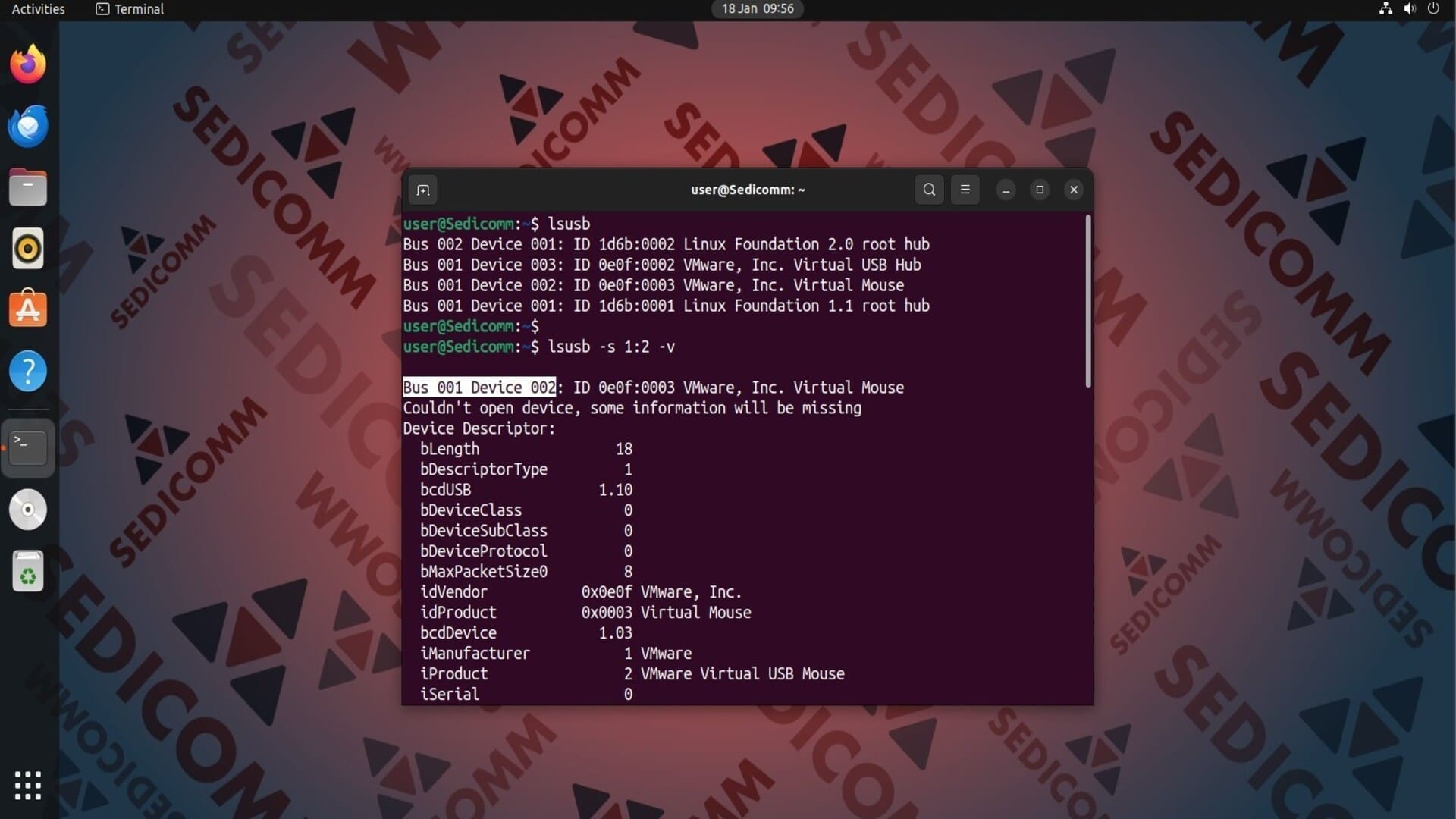1456x819 pixels.
Task: Launch Rhythmbox music player
Action: click(28, 249)
